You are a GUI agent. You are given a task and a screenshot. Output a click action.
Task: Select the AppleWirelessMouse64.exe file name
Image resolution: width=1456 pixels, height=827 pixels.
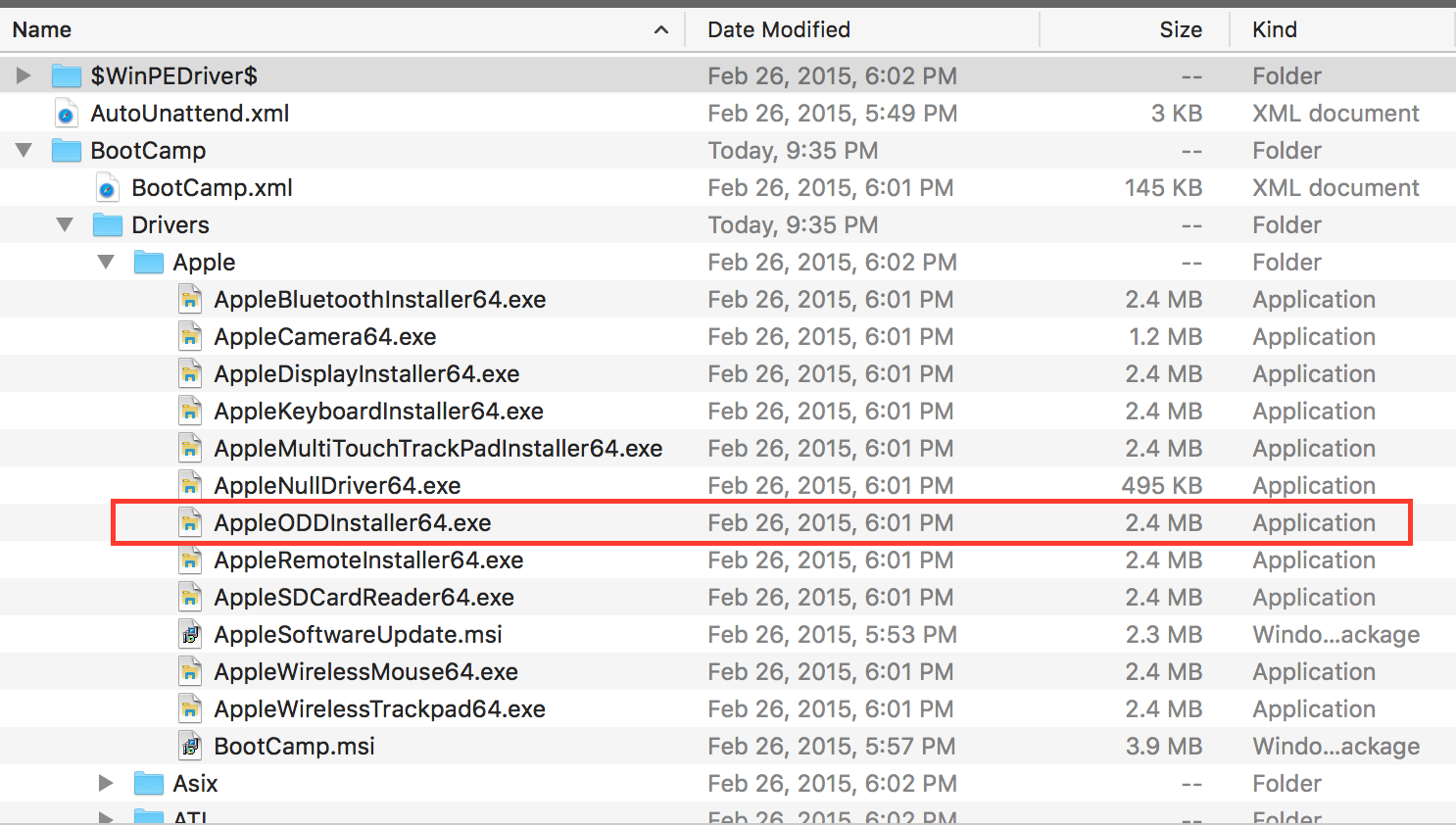click(366, 671)
